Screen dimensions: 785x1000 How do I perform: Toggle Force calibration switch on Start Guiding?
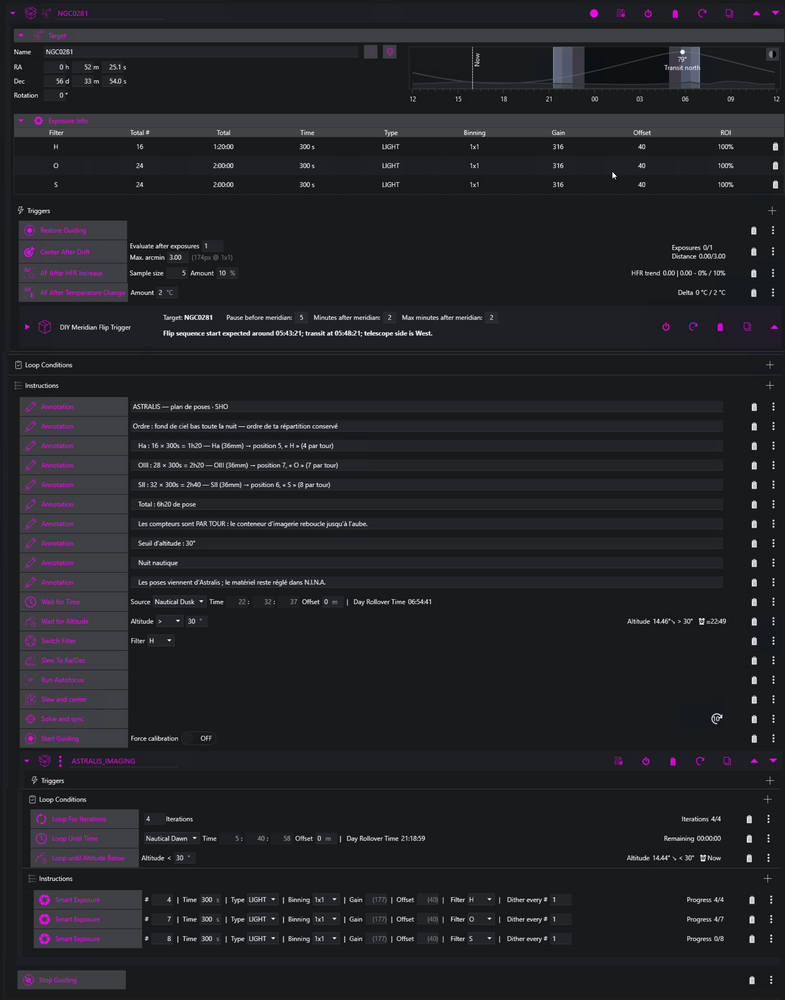tap(198, 739)
